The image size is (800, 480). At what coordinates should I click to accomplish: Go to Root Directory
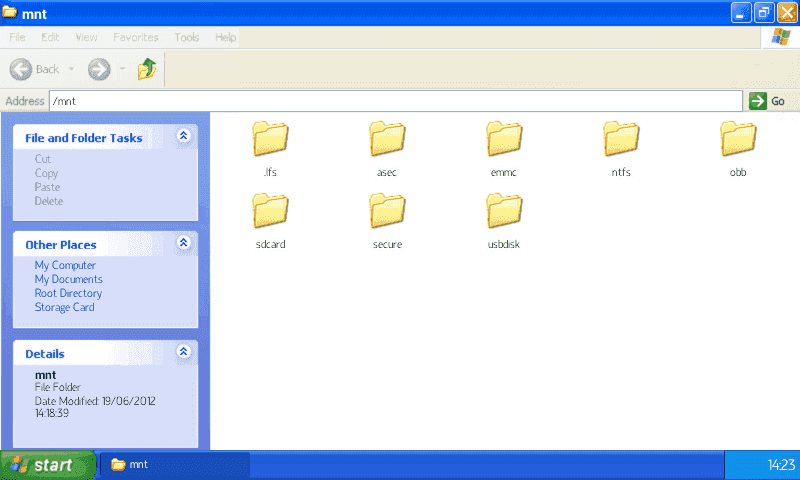[x=68, y=293]
